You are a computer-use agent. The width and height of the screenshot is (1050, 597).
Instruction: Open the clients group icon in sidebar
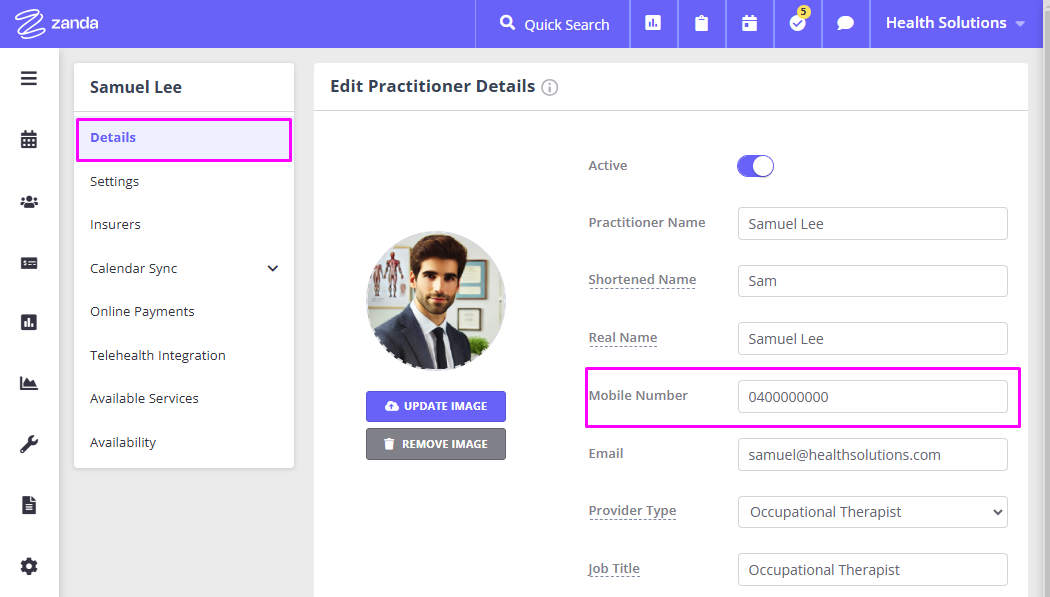[29, 202]
